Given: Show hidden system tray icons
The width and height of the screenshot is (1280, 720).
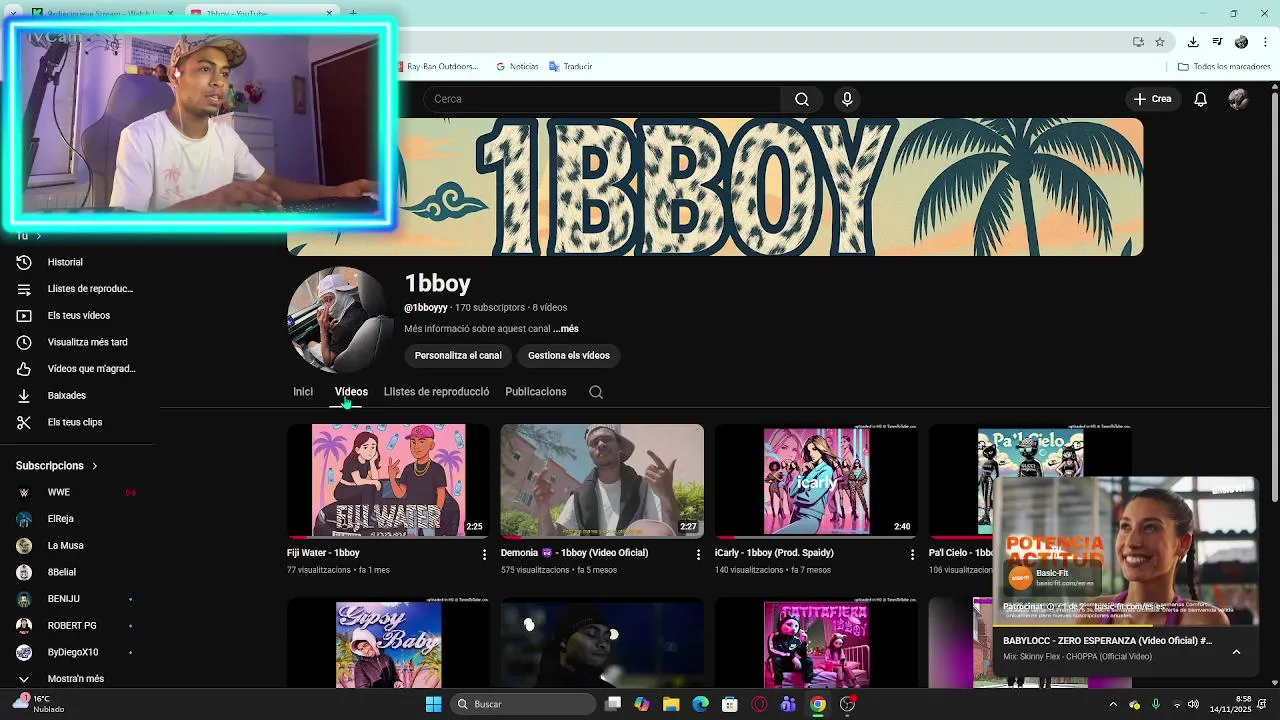Looking at the screenshot, I should point(1113,704).
